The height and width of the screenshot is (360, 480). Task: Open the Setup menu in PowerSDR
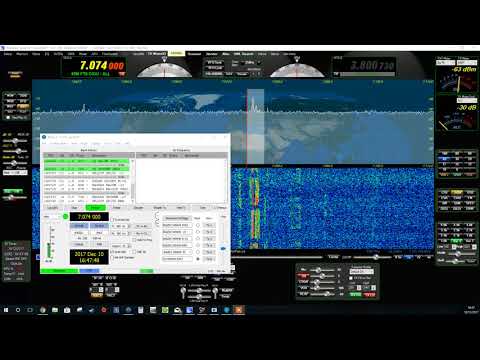point(8,54)
